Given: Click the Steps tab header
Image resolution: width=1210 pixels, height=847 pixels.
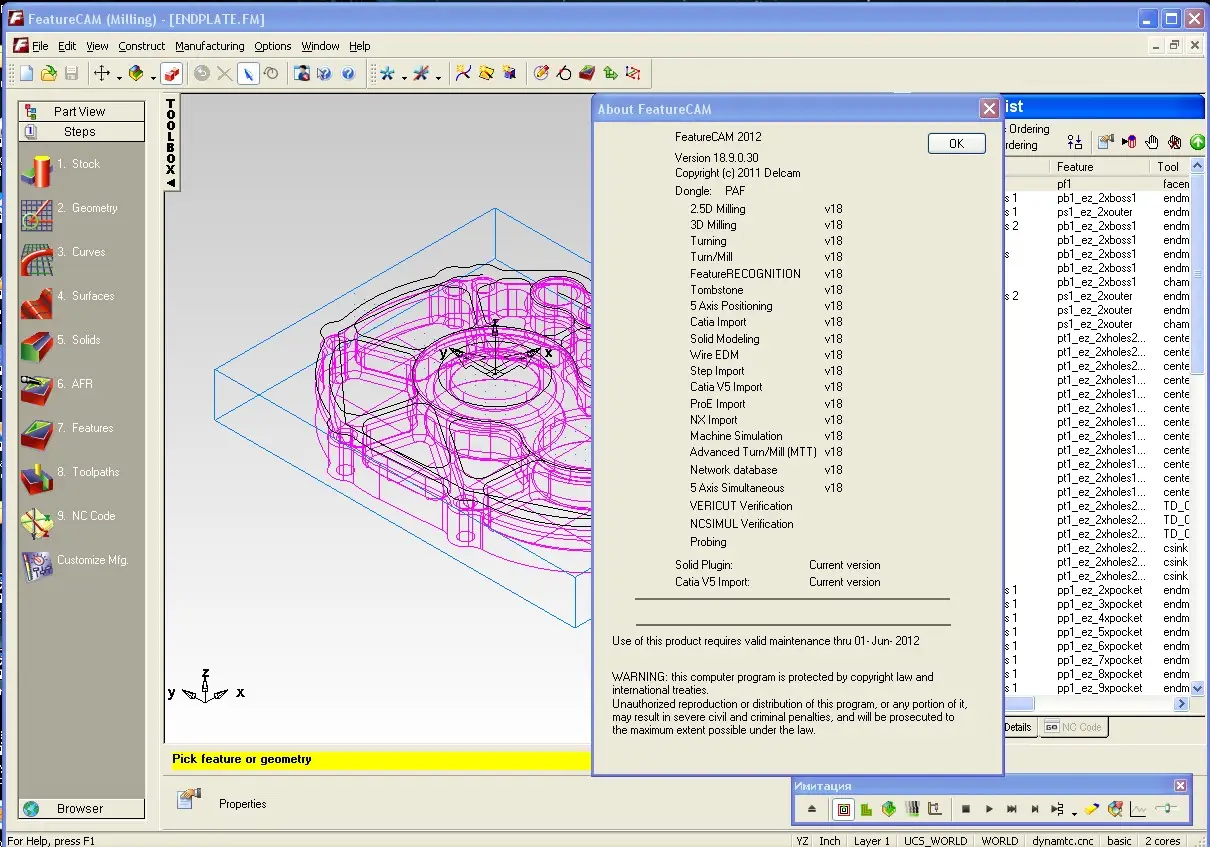Looking at the screenshot, I should [81, 131].
